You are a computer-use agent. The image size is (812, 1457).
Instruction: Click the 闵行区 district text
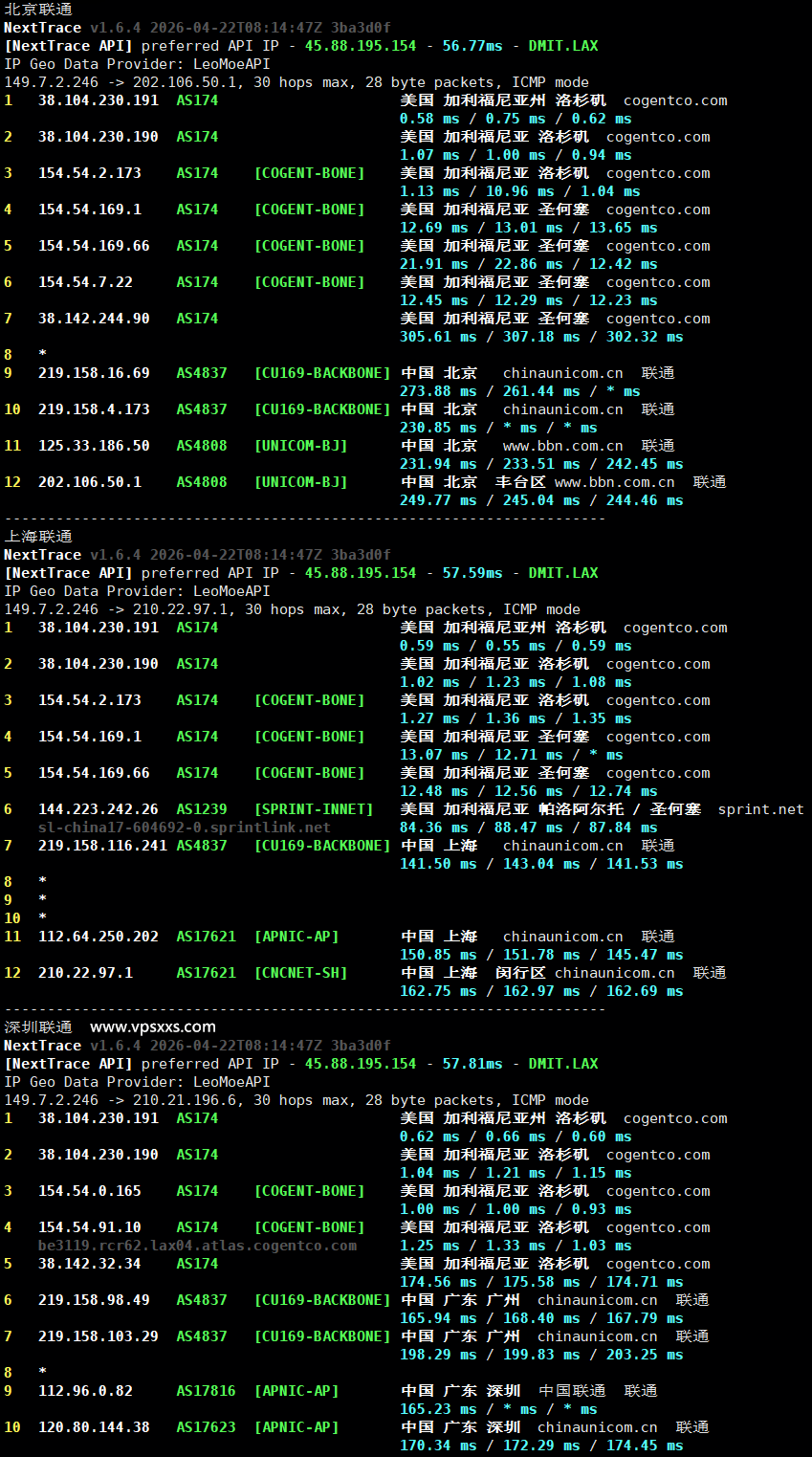coord(520,973)
